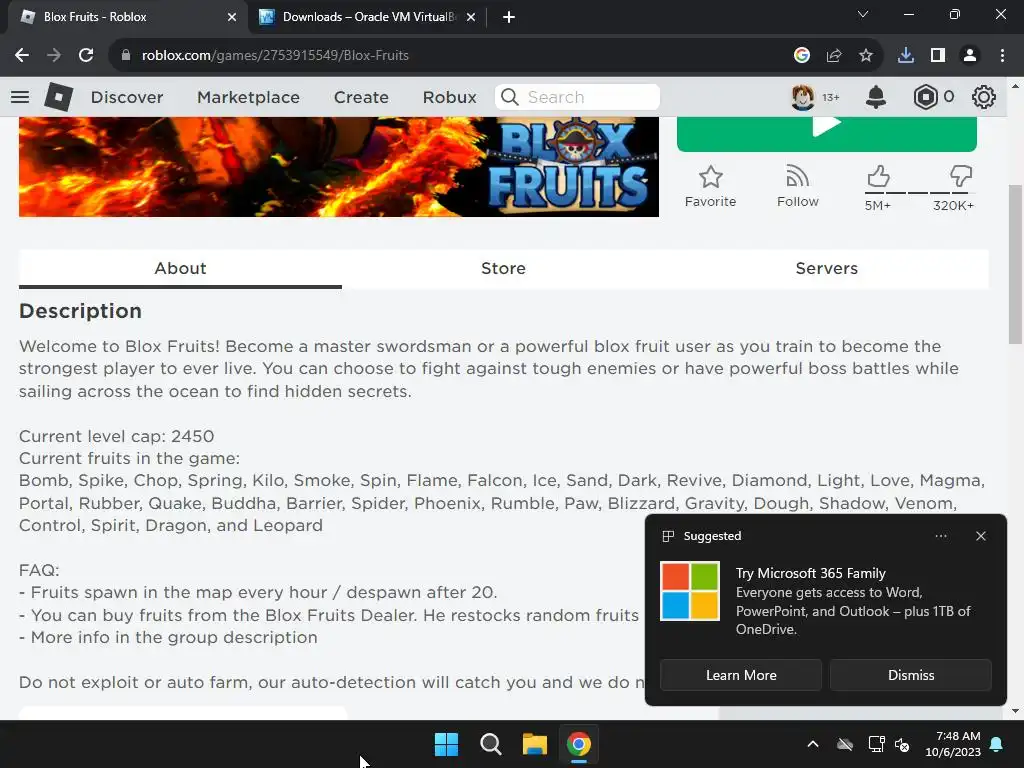Dismiss the Microsoft 365 notification
Screen dimensions: 1024x768
pos(911,675)
